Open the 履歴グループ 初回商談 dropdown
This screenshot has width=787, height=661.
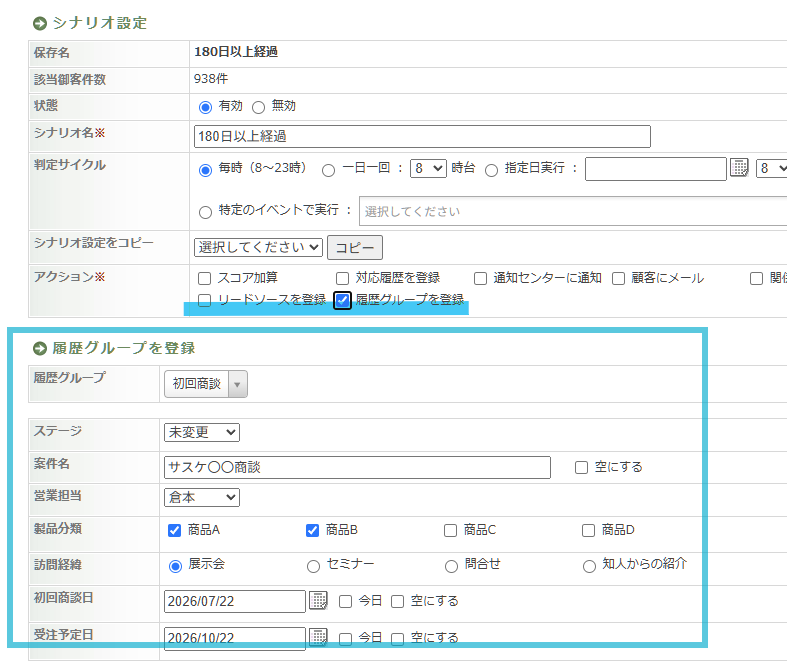coord(206,384)
